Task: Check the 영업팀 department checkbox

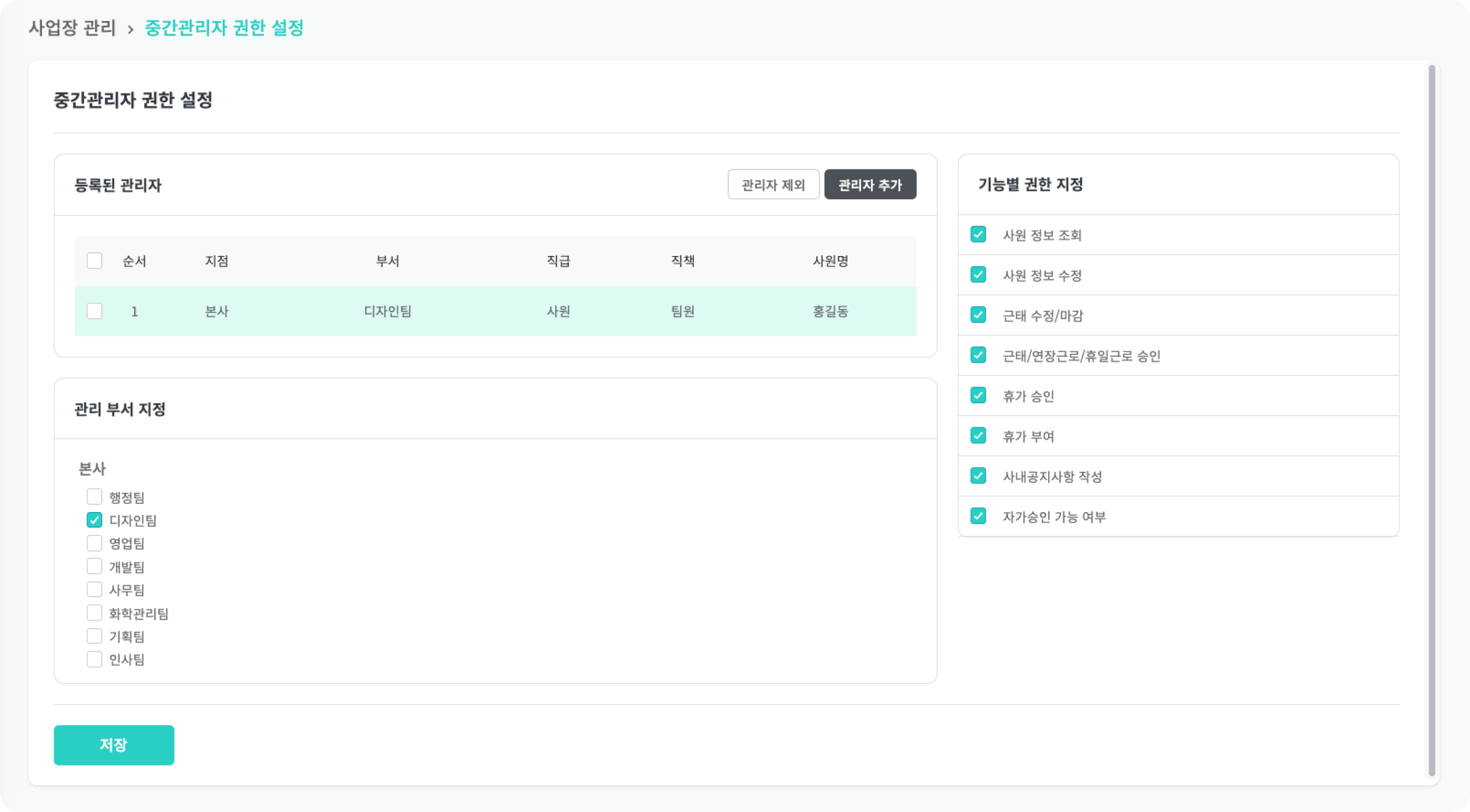Action: 94,543
